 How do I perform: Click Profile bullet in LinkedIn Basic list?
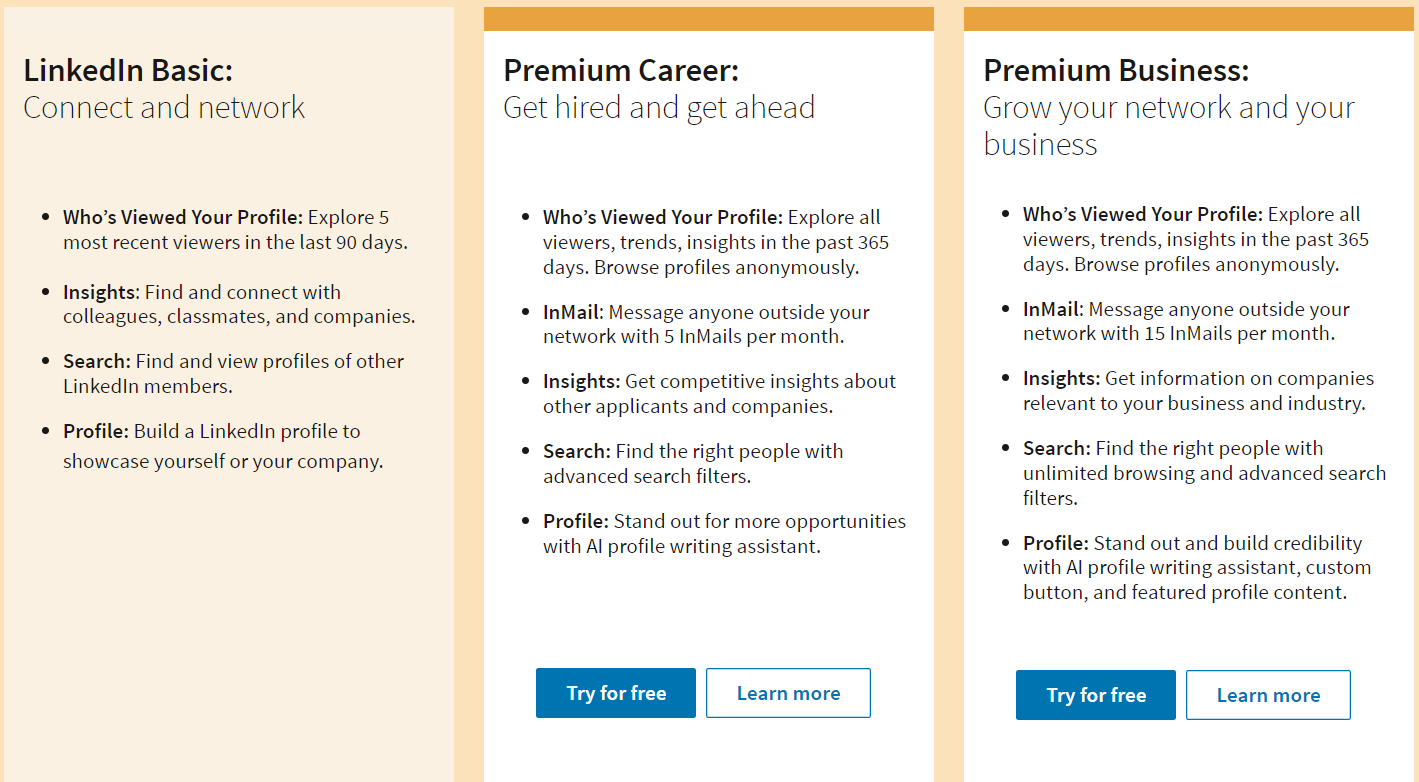click(96, 431)
